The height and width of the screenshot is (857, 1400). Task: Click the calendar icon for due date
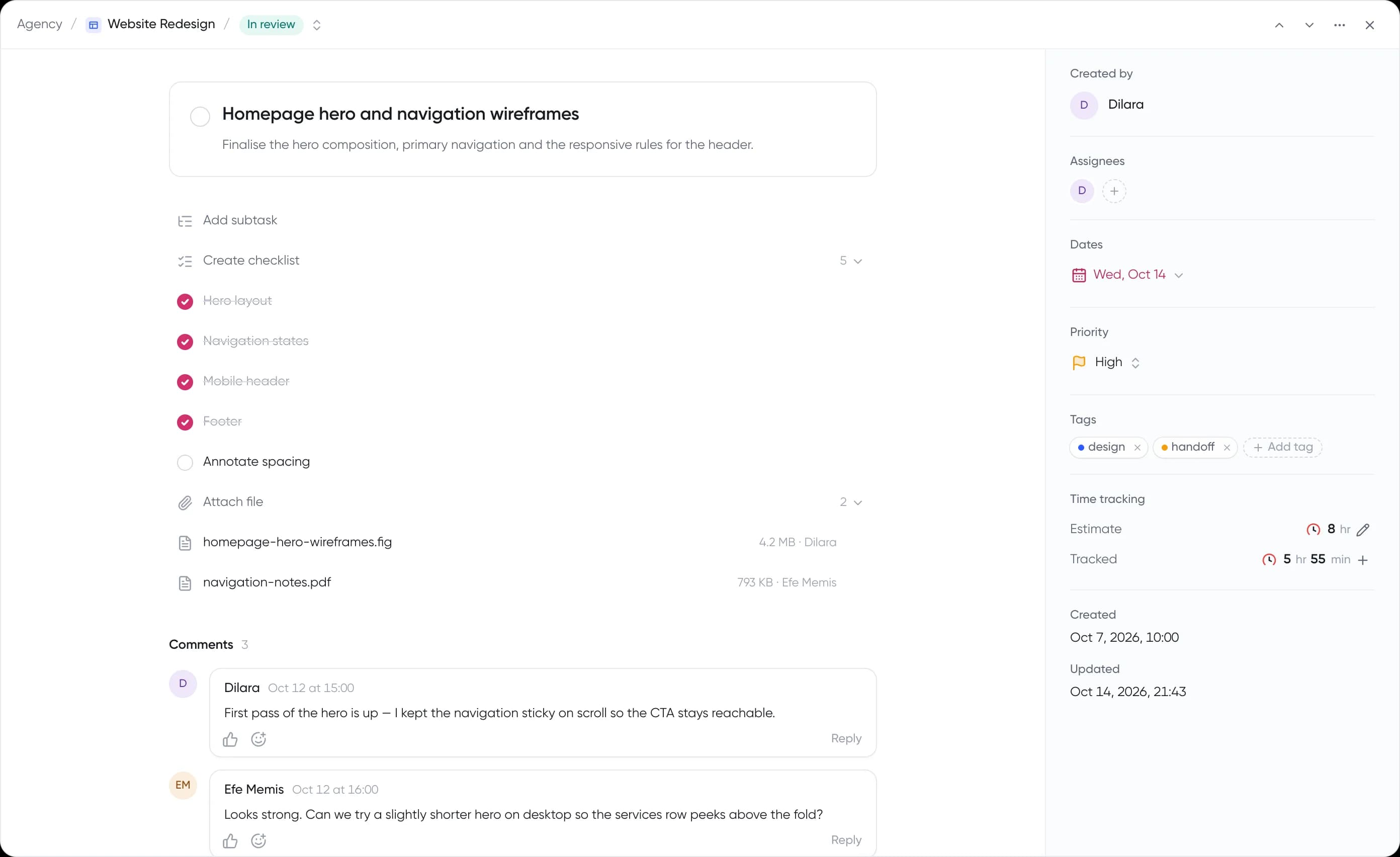coord(1078,275)
